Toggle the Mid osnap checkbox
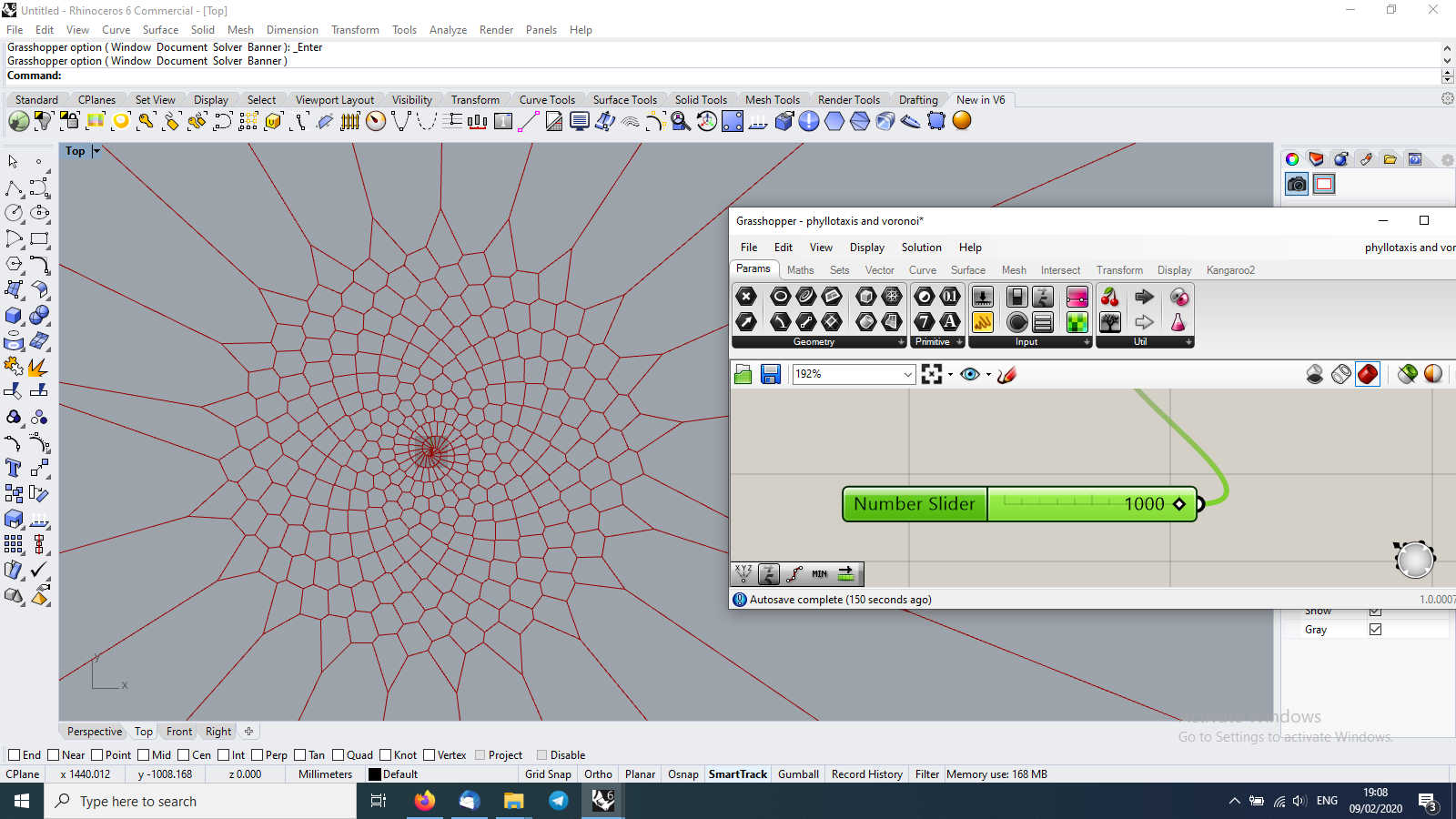1456x819 pixels. 144,755
